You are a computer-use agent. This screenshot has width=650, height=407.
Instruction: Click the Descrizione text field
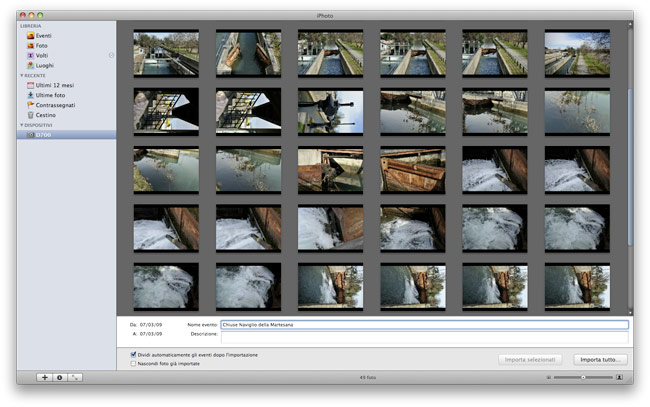[424, 337]
